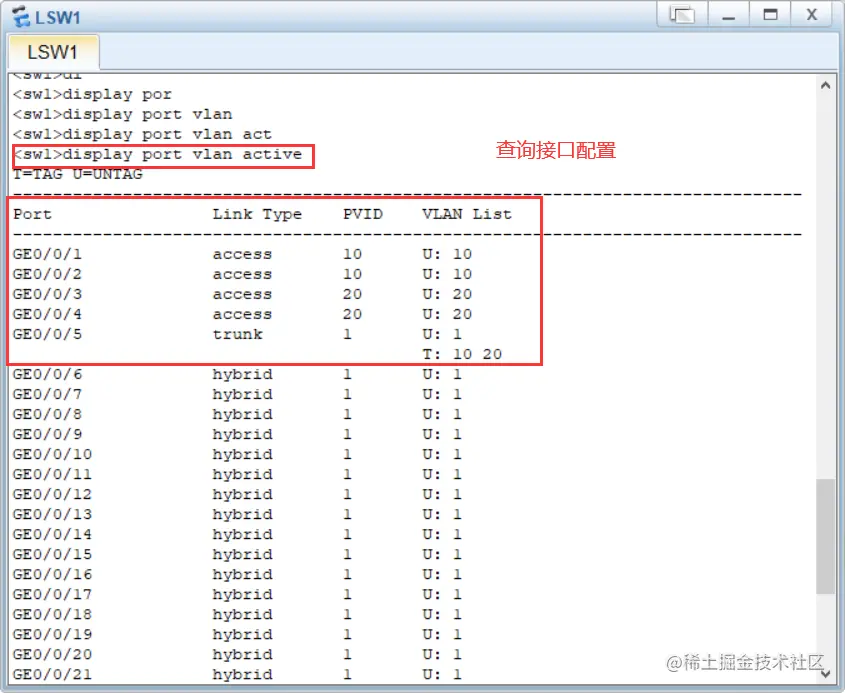Maximize the LSW1 window
The height and width of the screenshot is (693, 845).
coord(770,13)
